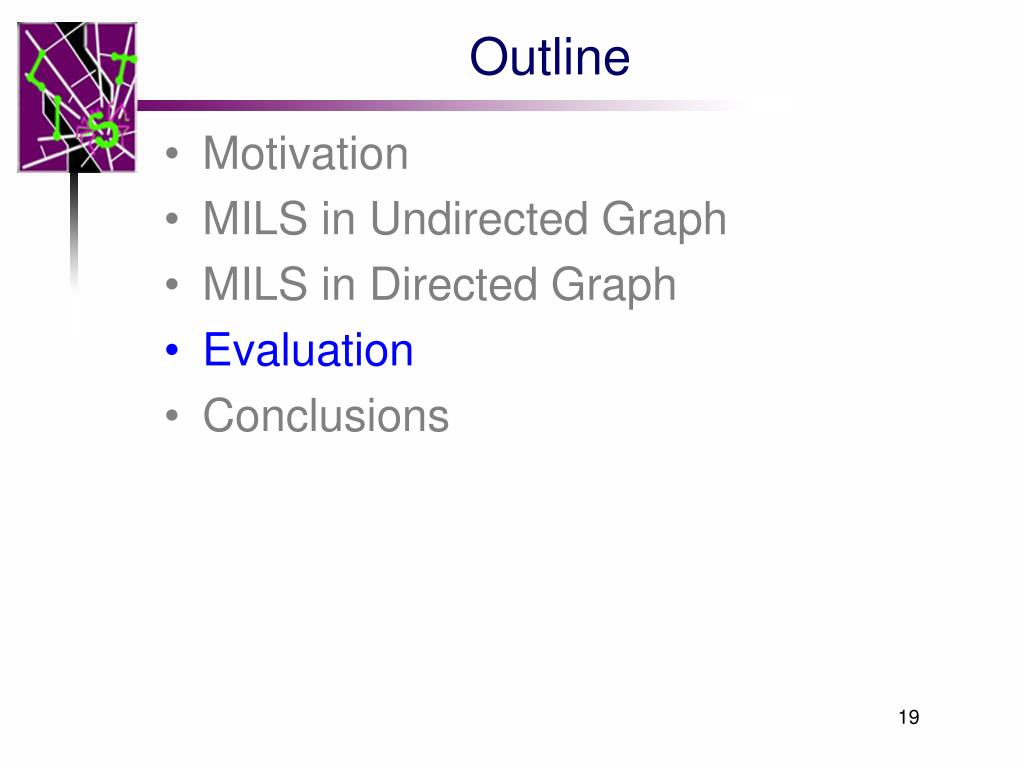Select 'MILS in Undirected Graph' item
The image size is (1024, 768).
click(x=465, y=219)
